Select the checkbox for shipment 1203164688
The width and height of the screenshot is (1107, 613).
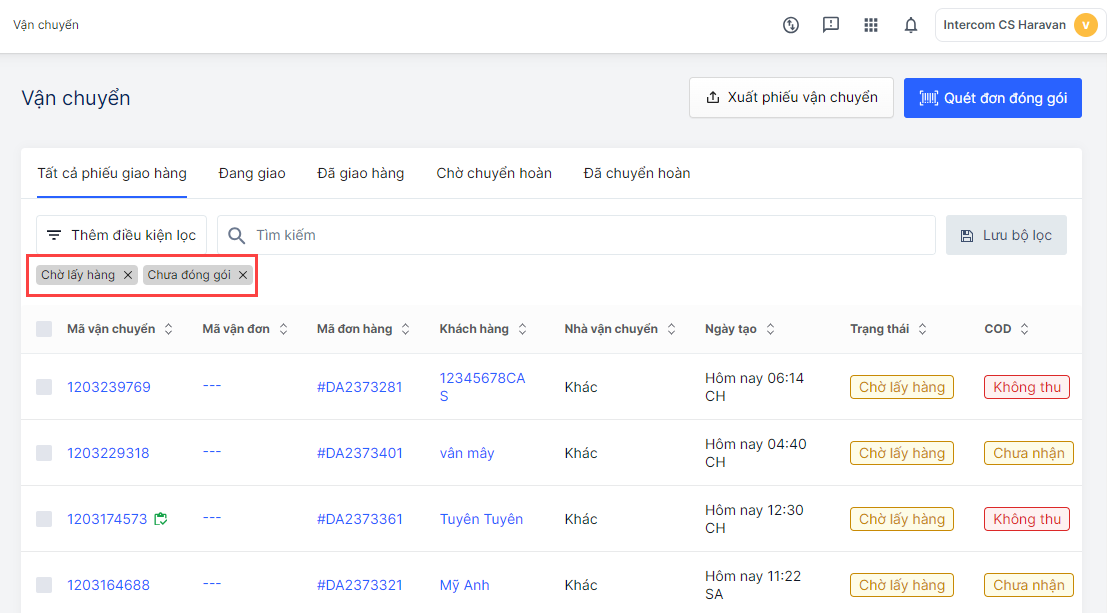44,585
